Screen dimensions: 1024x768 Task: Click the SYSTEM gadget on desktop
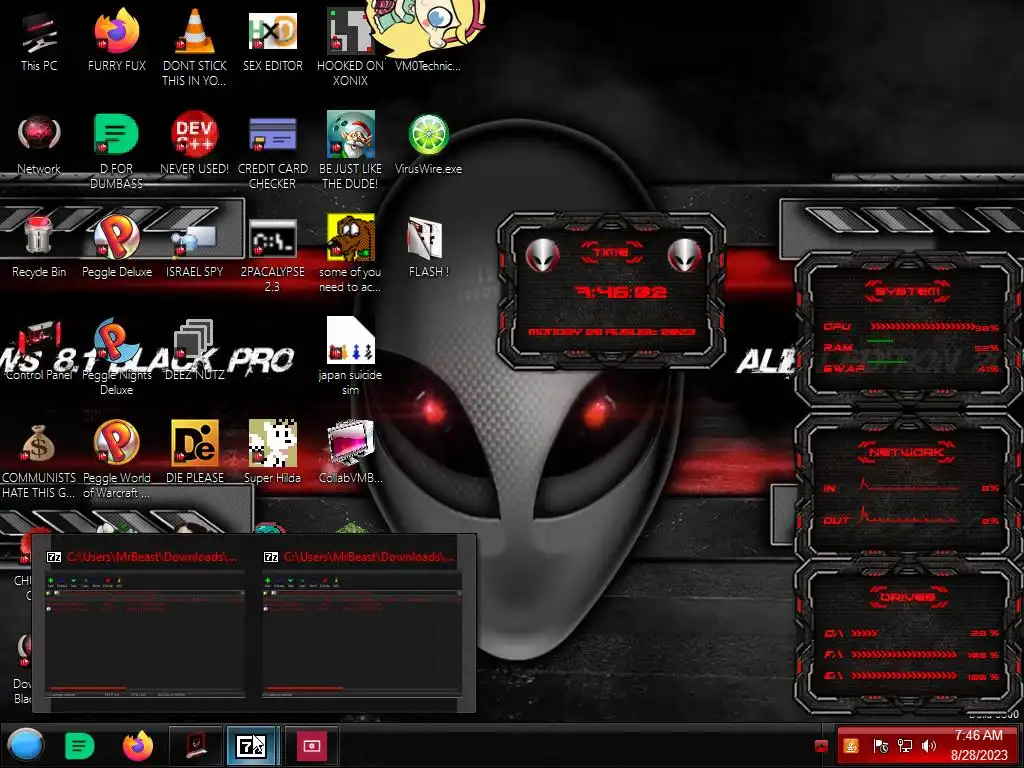point(908,330)
